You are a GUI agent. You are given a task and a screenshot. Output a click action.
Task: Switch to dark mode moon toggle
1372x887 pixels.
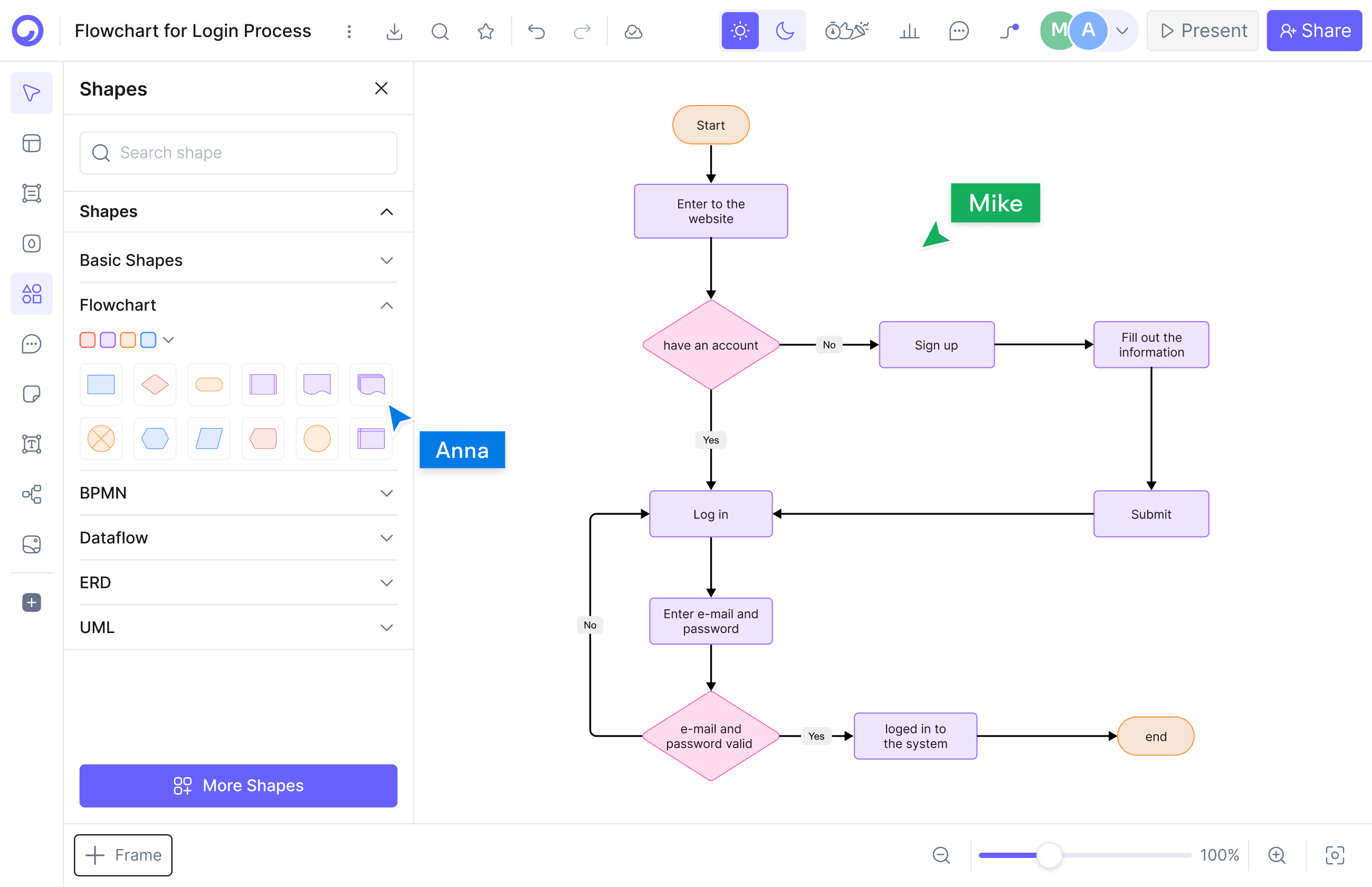(x=785, y=31)
